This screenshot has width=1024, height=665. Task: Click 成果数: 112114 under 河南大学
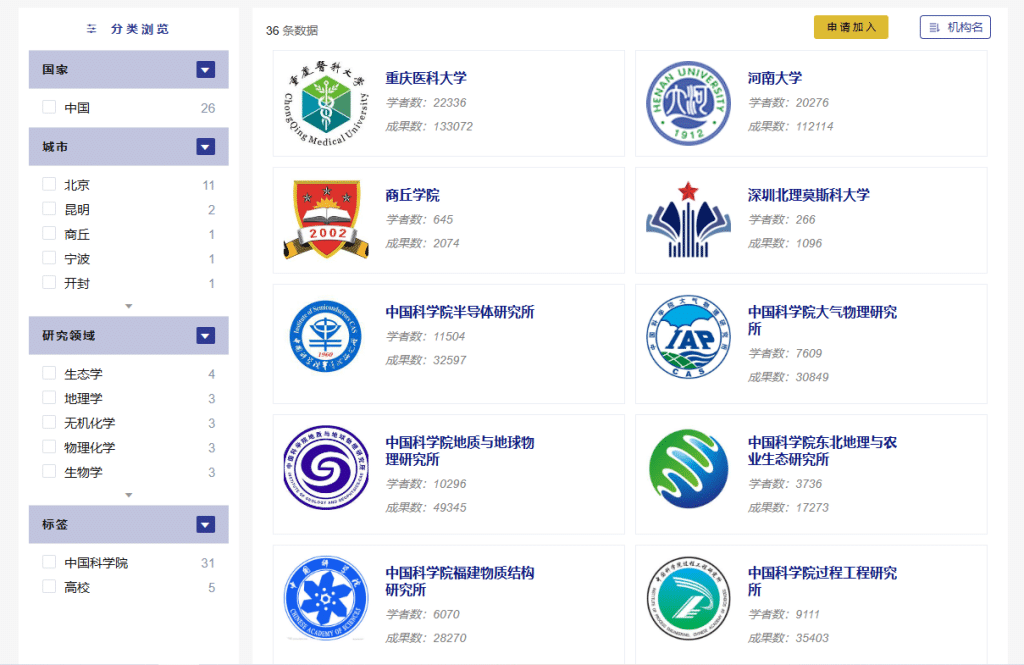tap(790, 126)
